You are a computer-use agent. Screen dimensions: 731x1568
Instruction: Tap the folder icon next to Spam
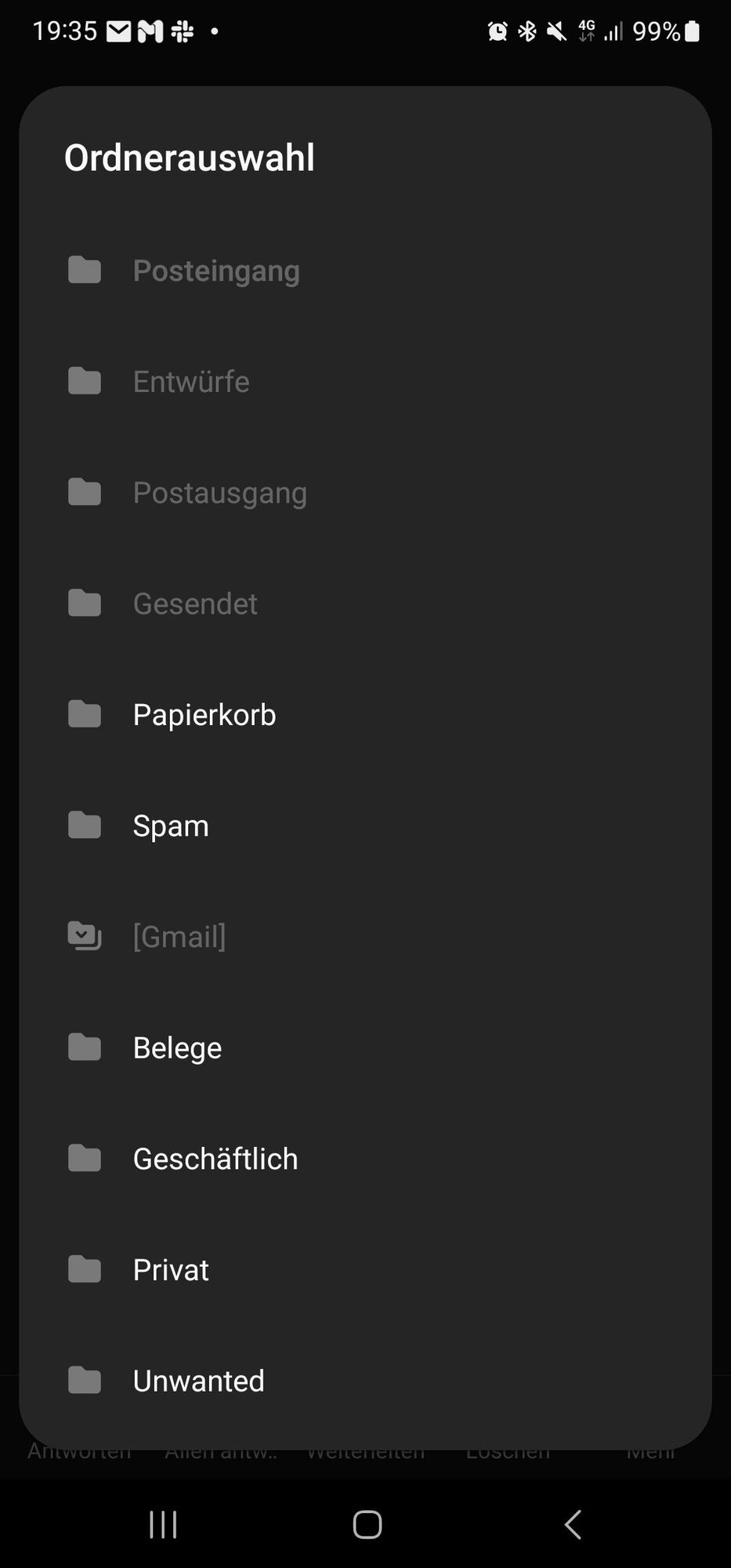point(85,825)
